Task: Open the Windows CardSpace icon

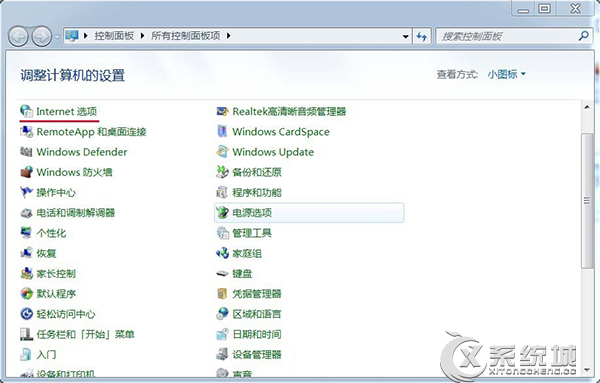Action: tap(222, 132)
